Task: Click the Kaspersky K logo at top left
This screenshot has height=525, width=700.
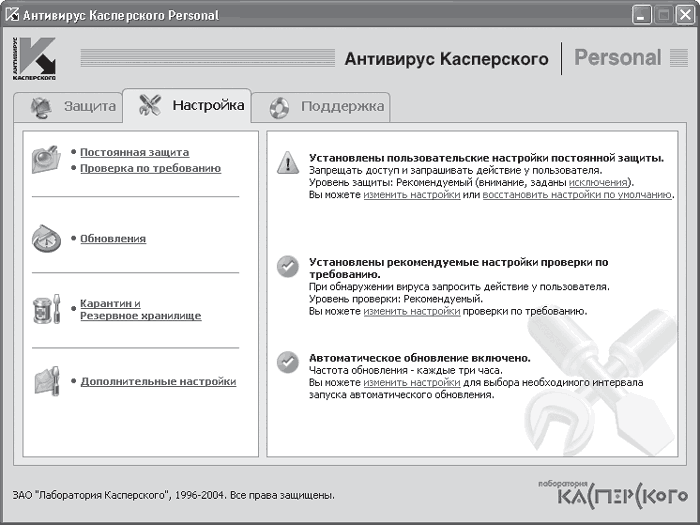Action: tap(34, 58)
